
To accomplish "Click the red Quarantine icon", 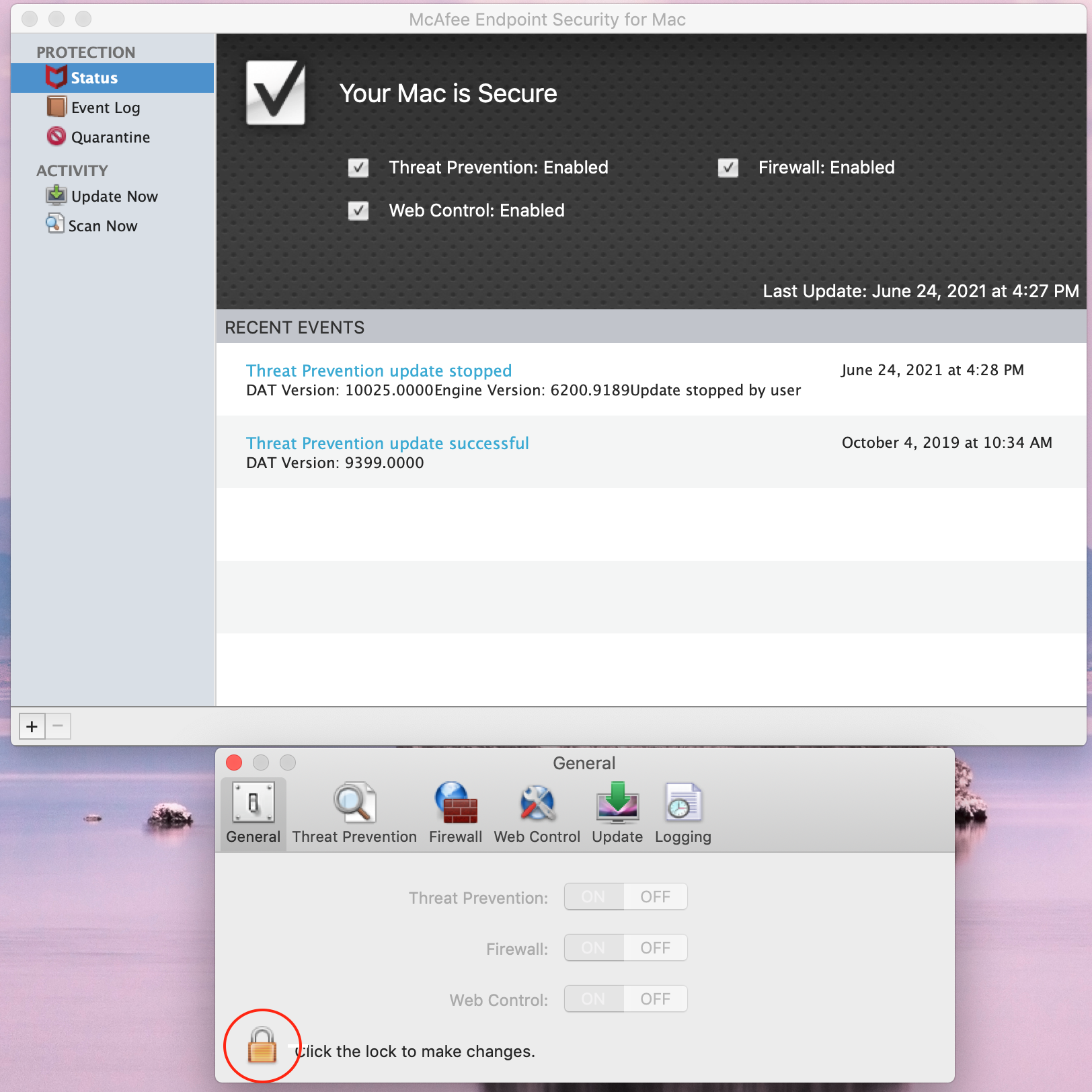I will click(56, 136).
